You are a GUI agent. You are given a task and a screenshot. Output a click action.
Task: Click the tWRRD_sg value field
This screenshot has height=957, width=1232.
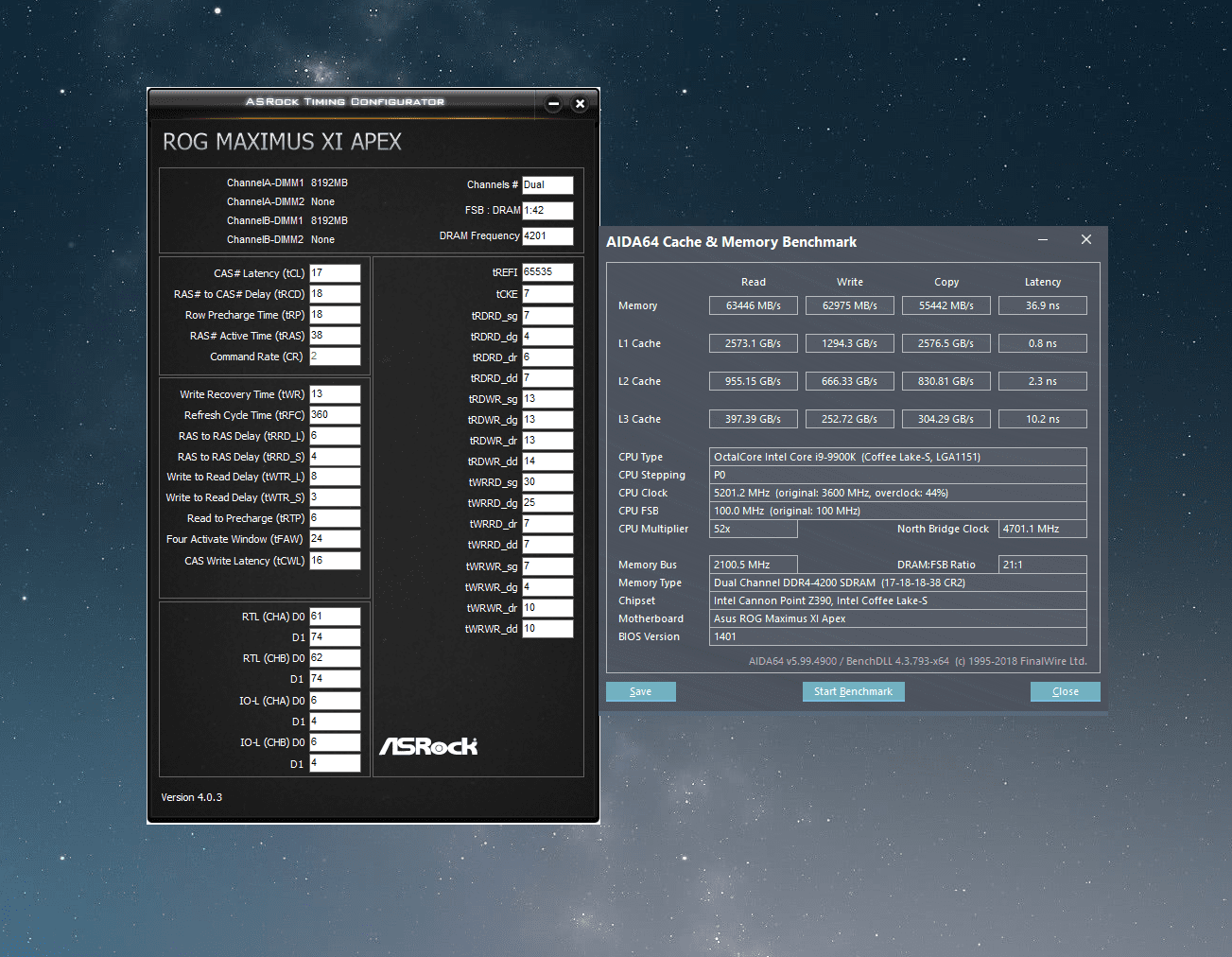pos(547,482)
